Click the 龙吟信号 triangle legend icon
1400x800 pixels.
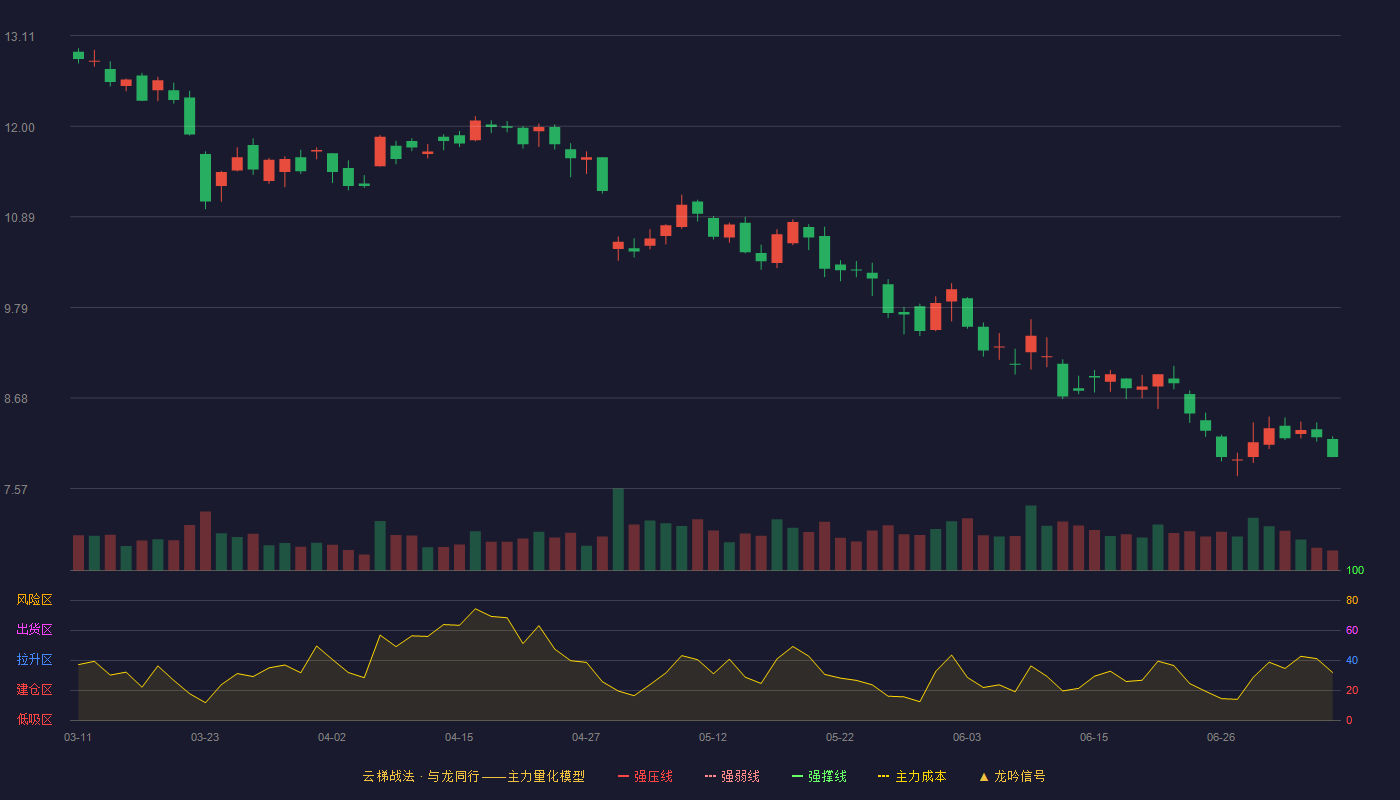(984, 776)
